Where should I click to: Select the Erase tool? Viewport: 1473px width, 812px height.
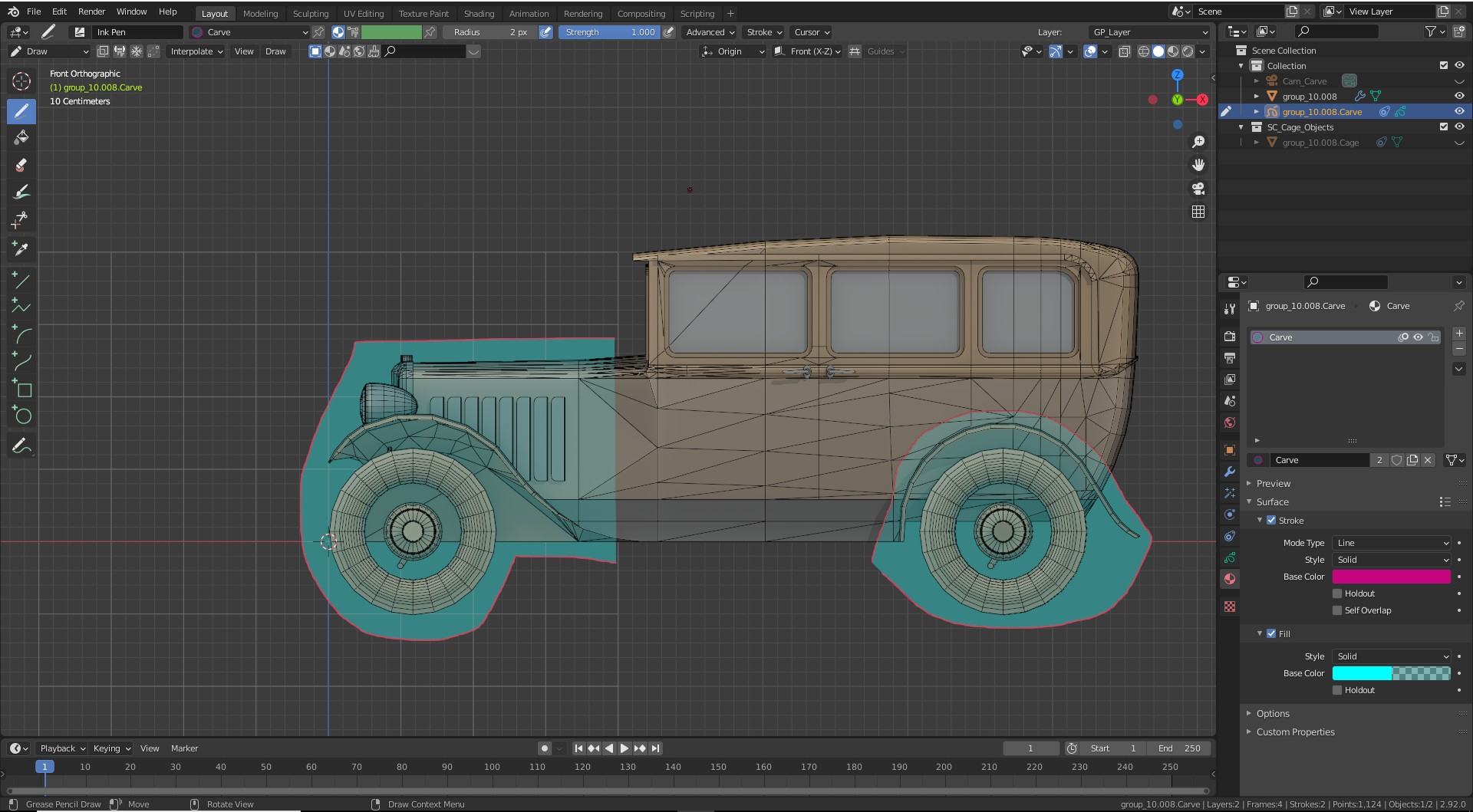coord(21,165)
